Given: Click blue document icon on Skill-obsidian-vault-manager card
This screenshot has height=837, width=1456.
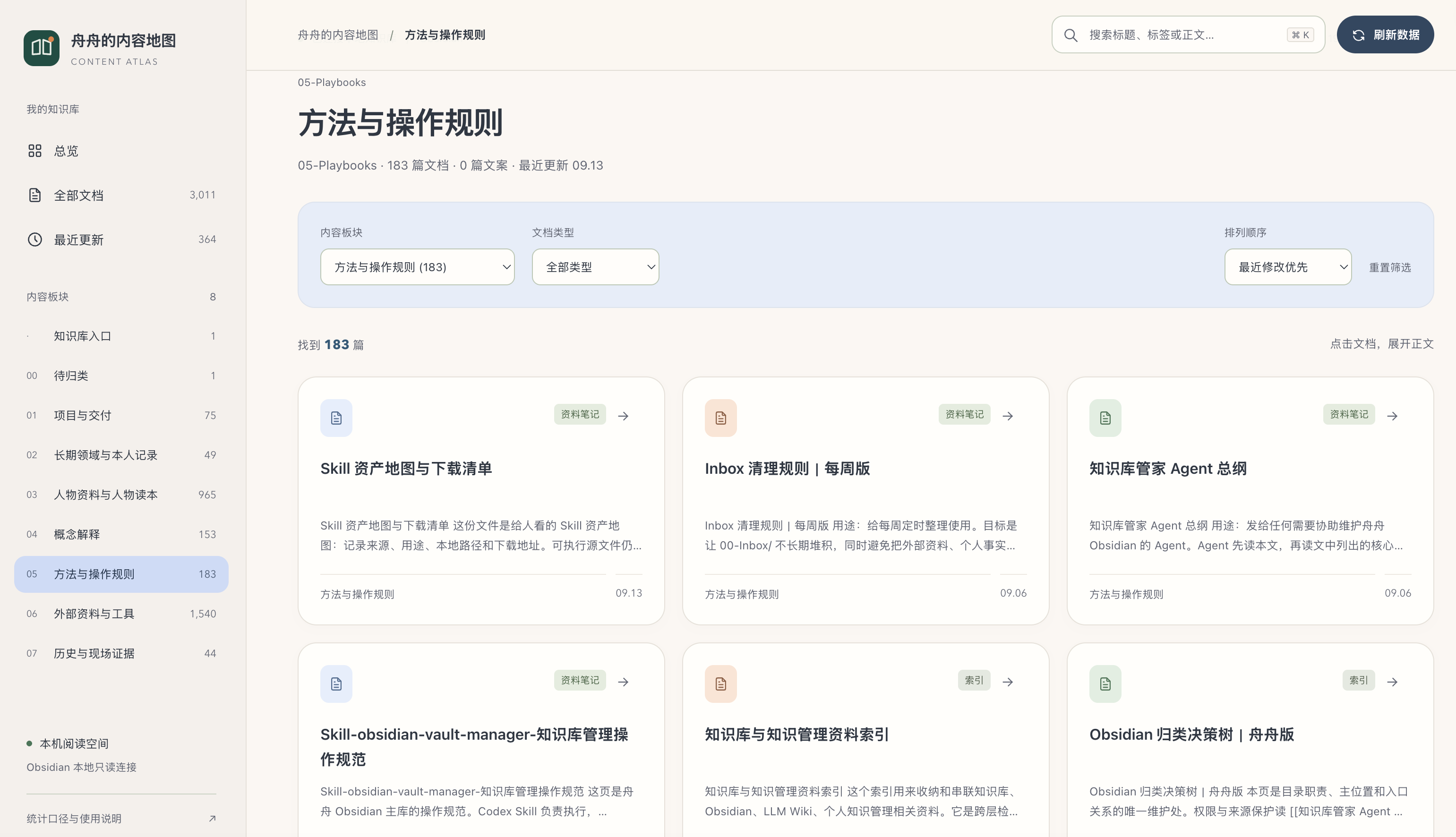Looking at the screenshot, I should coord(336,684).
